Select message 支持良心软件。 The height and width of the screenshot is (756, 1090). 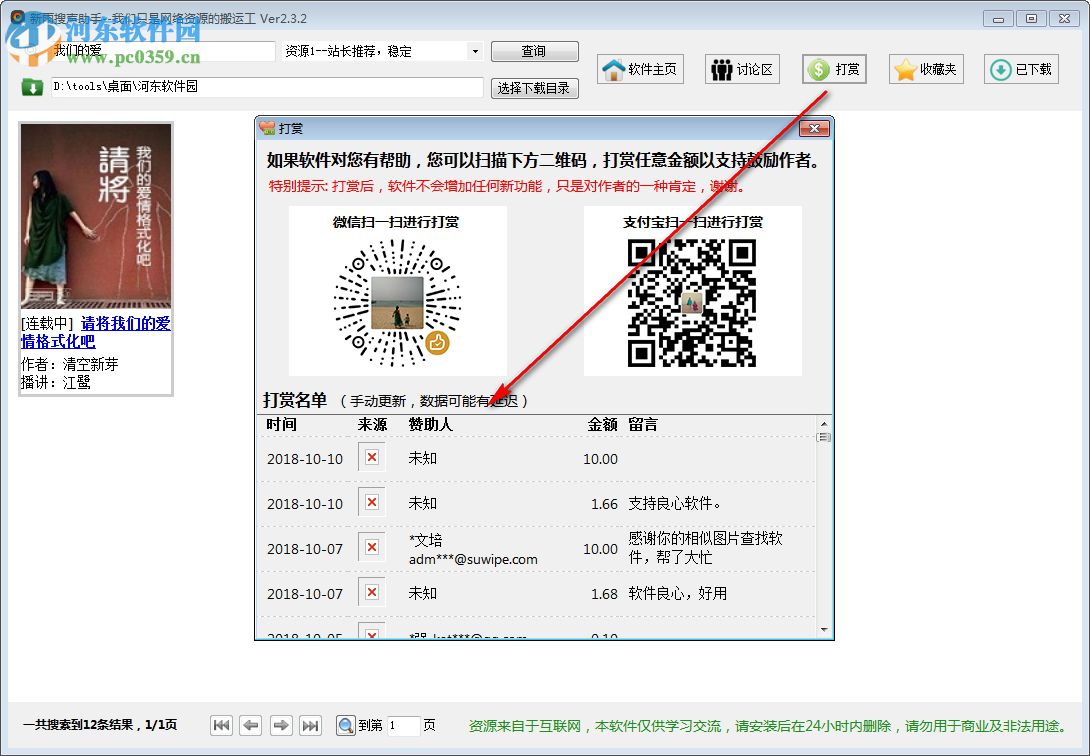pyautogui.click(x=675, y=503)
